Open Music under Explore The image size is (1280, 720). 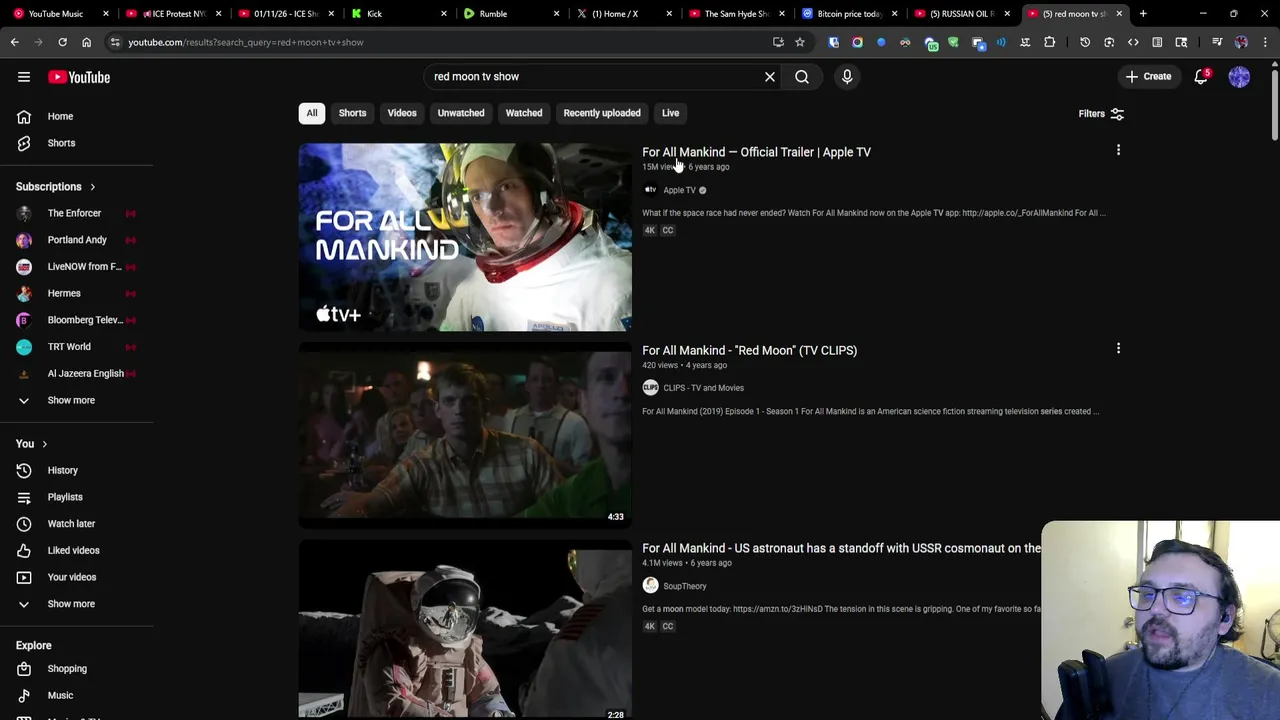pos(60,695)
